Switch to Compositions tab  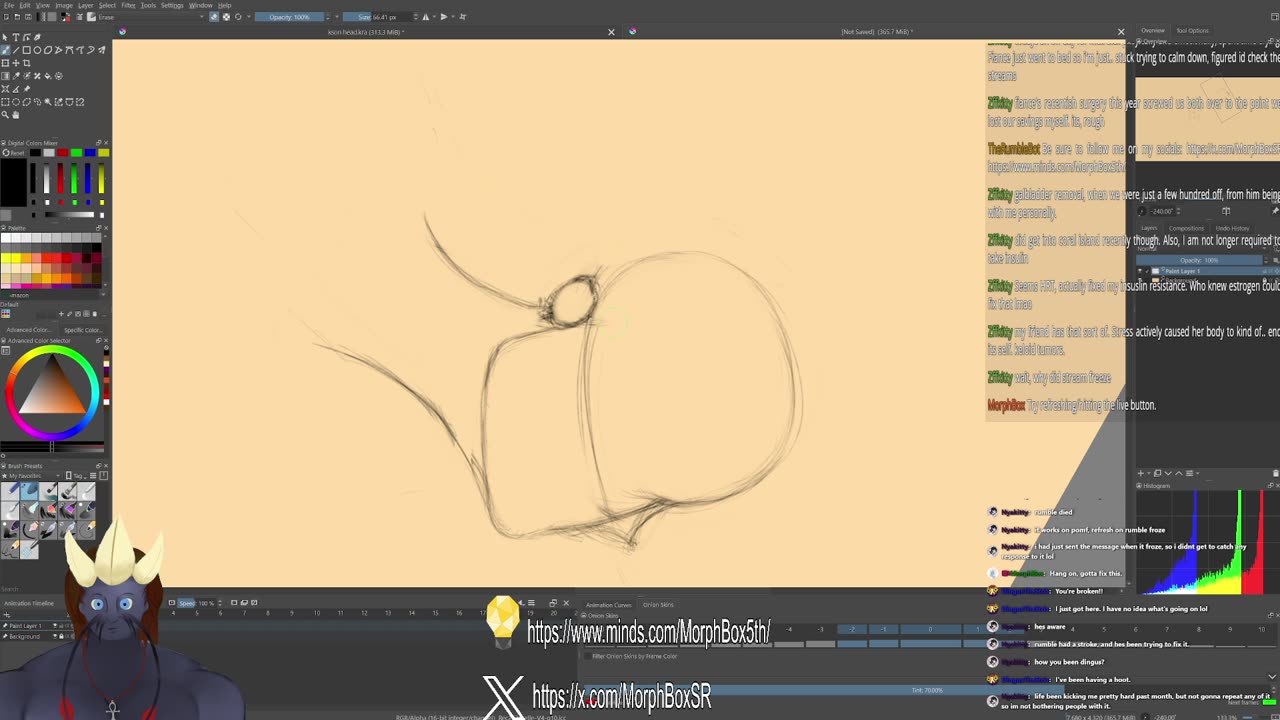[x=1186, y=228]
